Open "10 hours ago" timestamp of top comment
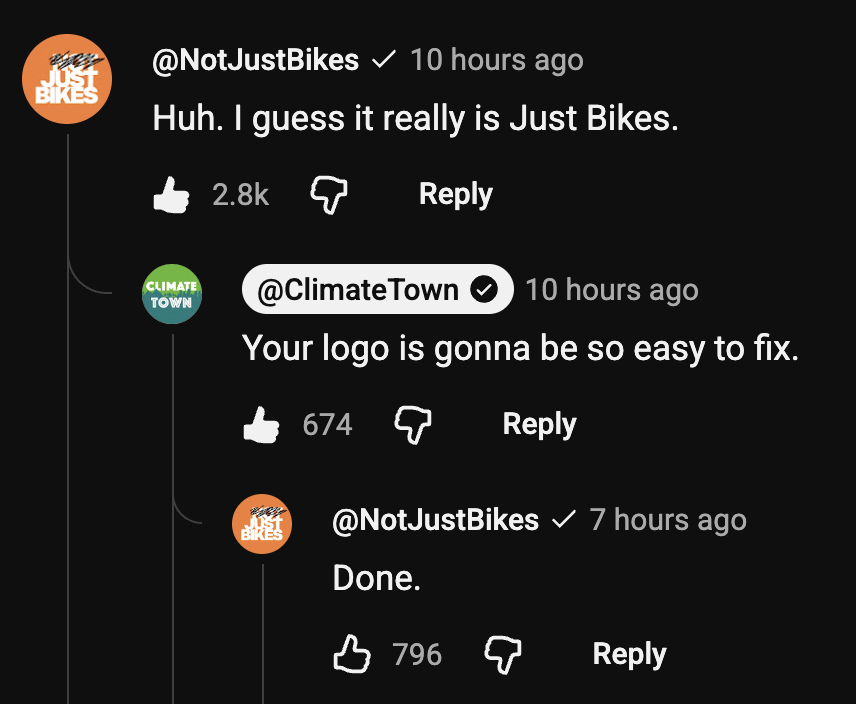 tap(497, 60)
